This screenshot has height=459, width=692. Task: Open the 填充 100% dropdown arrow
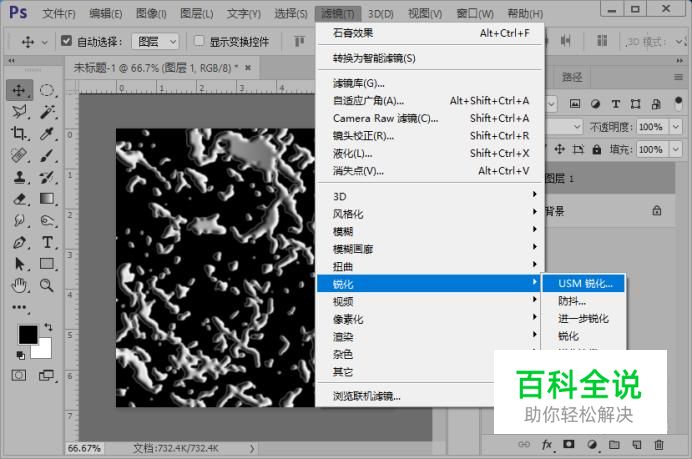(676, 149)
